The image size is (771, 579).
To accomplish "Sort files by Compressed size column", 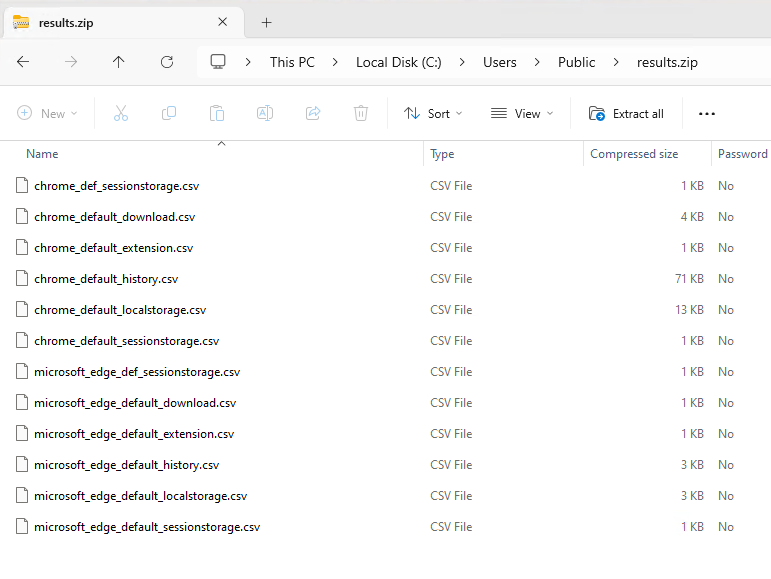I will coord(634,154).
